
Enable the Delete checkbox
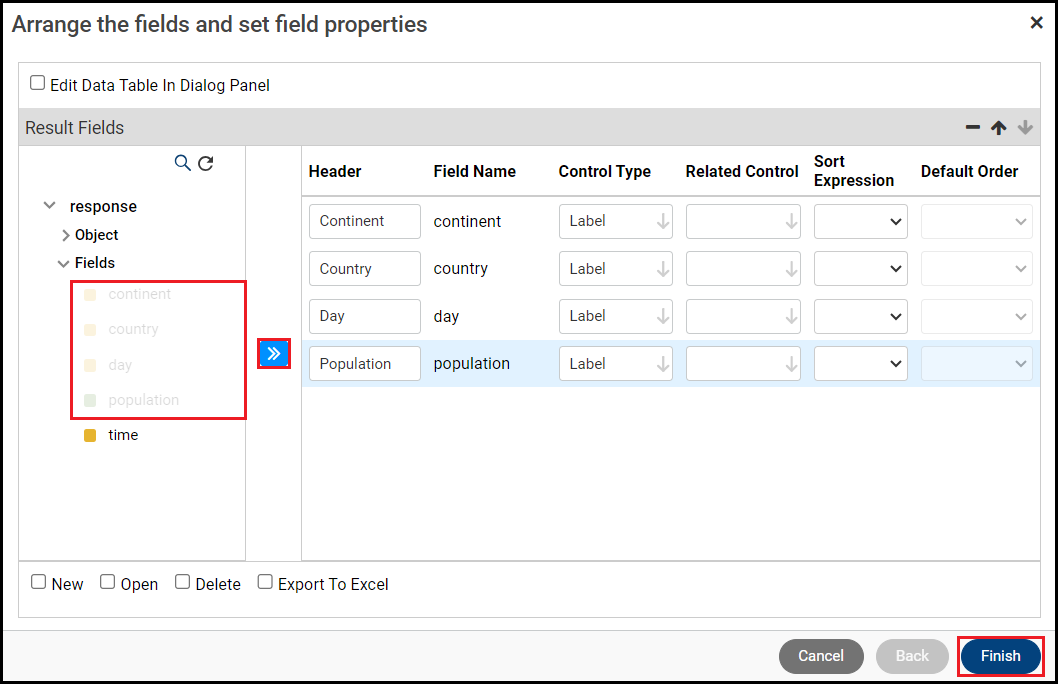pos(183,582)
